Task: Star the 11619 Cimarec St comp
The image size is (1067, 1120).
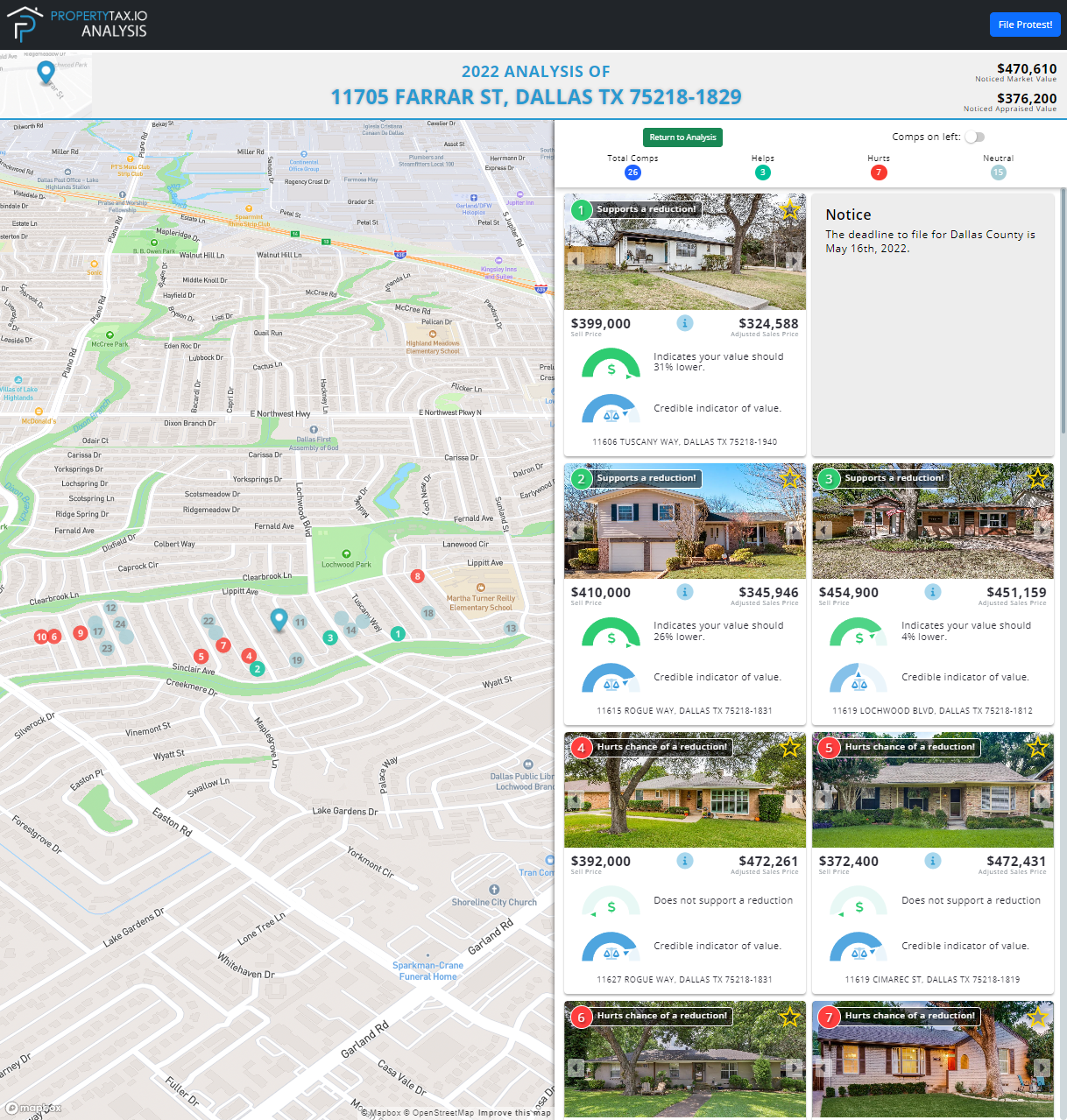Action: pos(1038,747)
